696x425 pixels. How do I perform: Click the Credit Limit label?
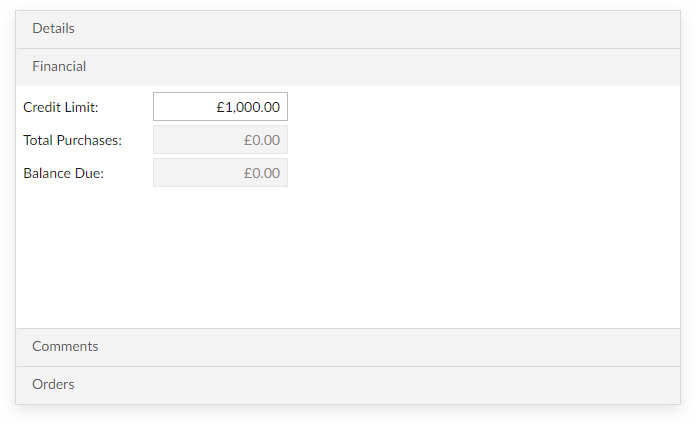pyautogui.click(x=61, y=107)
